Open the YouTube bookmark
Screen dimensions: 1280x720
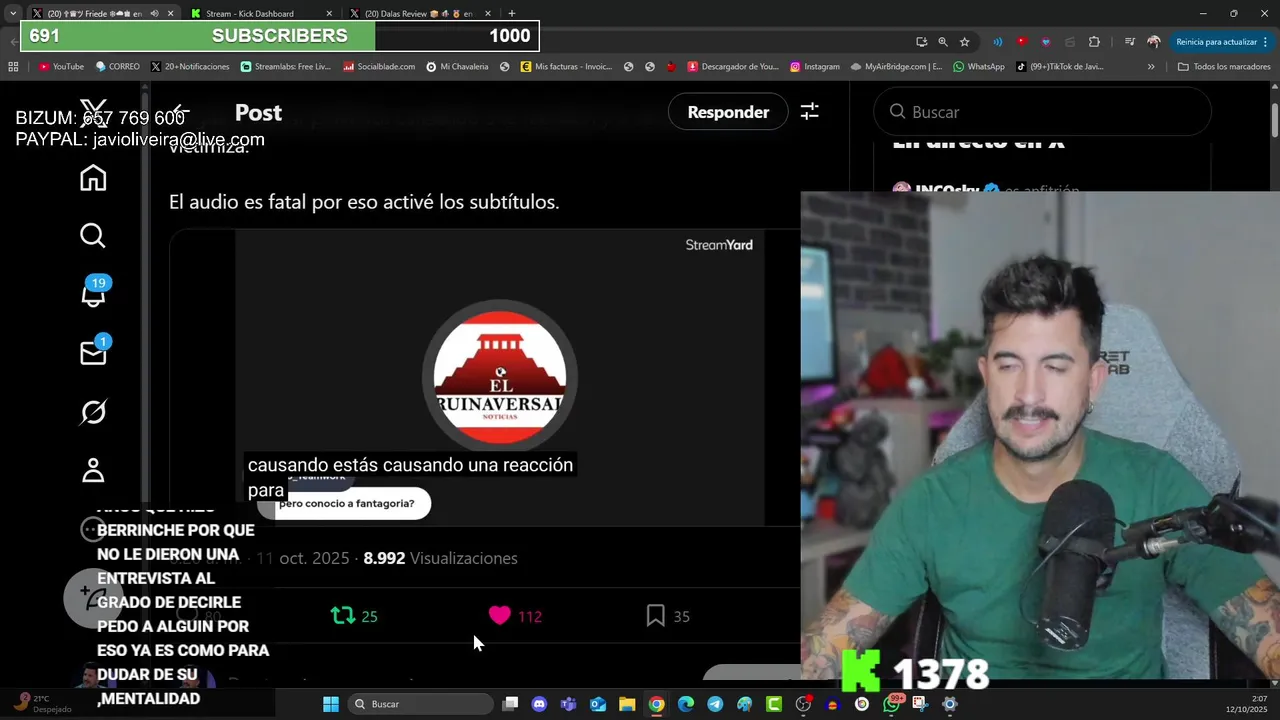61,67
